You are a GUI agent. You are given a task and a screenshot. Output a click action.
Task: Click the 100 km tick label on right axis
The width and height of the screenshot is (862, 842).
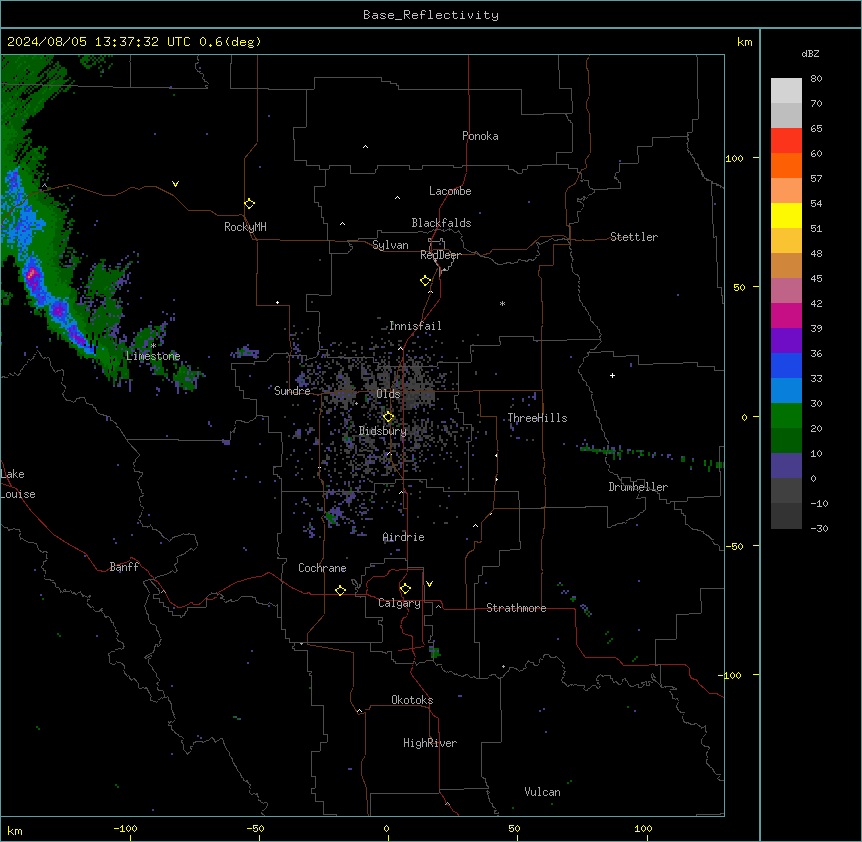click(x=734, y=158)
